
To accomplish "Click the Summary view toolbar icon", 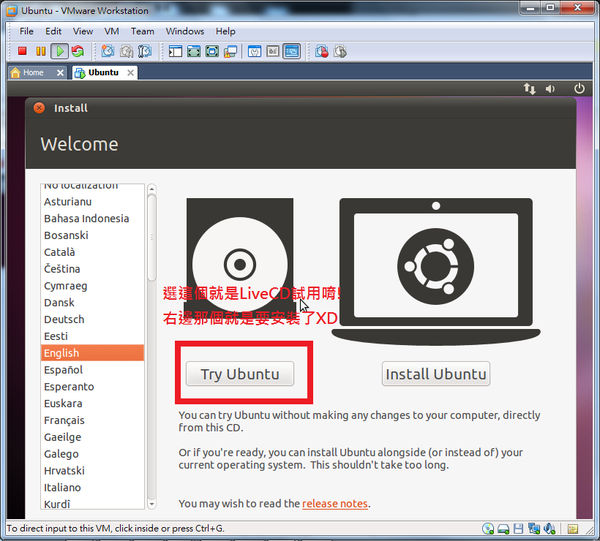I will 254,51.
